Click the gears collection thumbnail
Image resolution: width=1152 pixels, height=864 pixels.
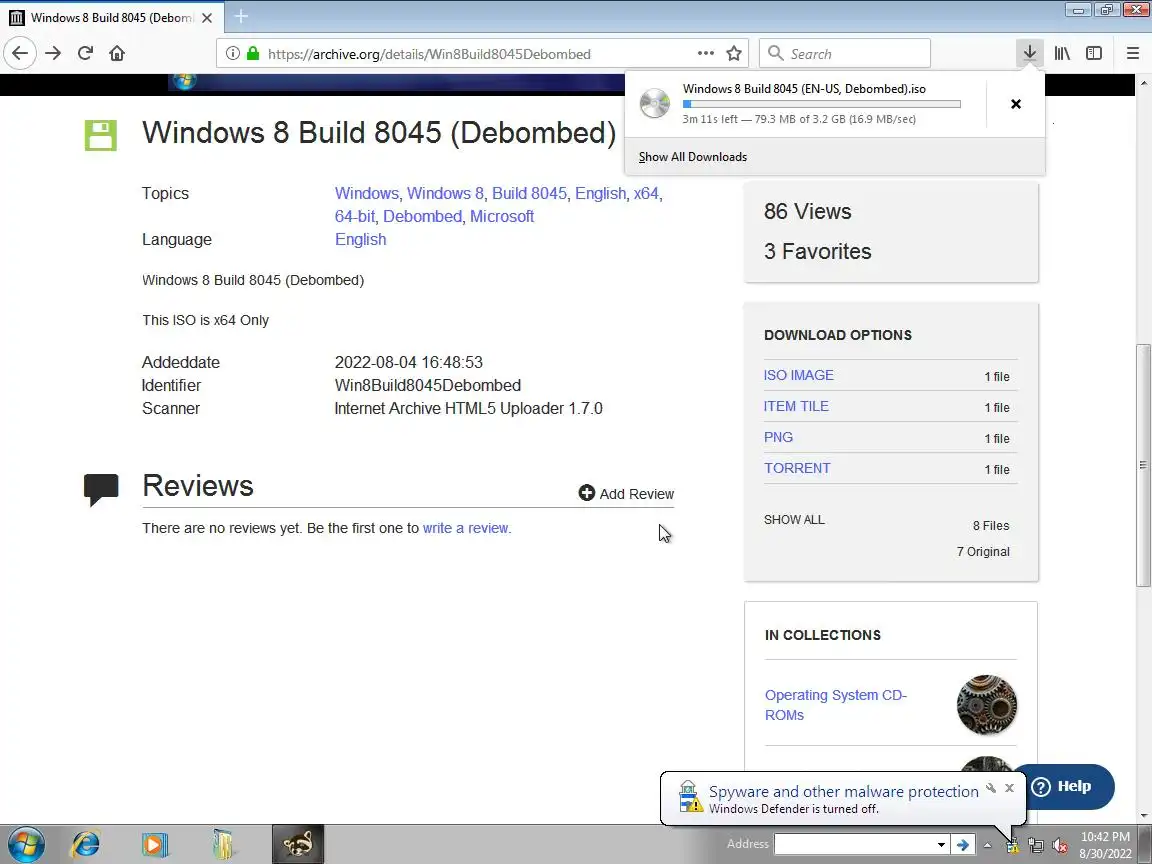click(987, 705)
